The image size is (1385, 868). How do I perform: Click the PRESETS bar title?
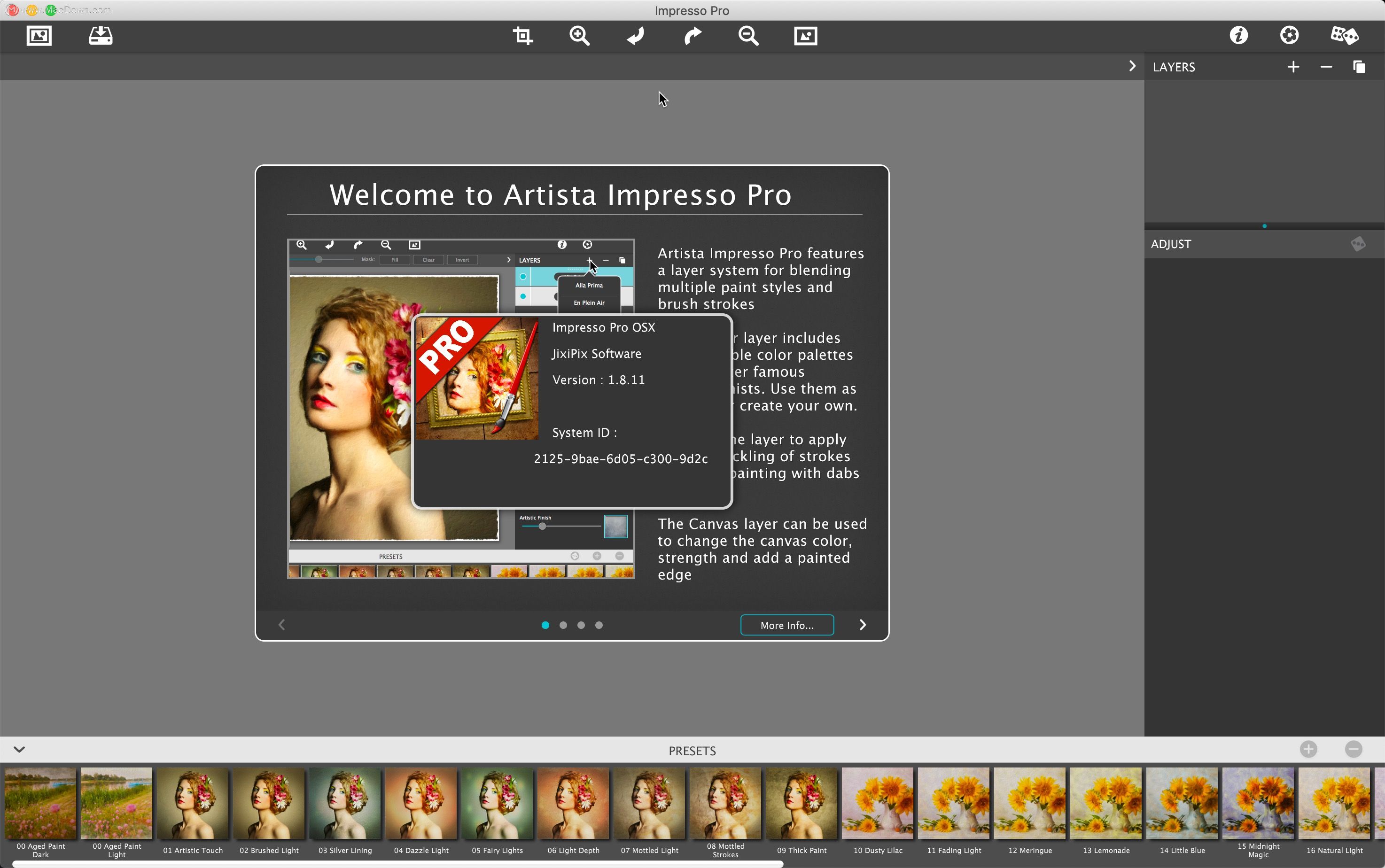point(692,751)
